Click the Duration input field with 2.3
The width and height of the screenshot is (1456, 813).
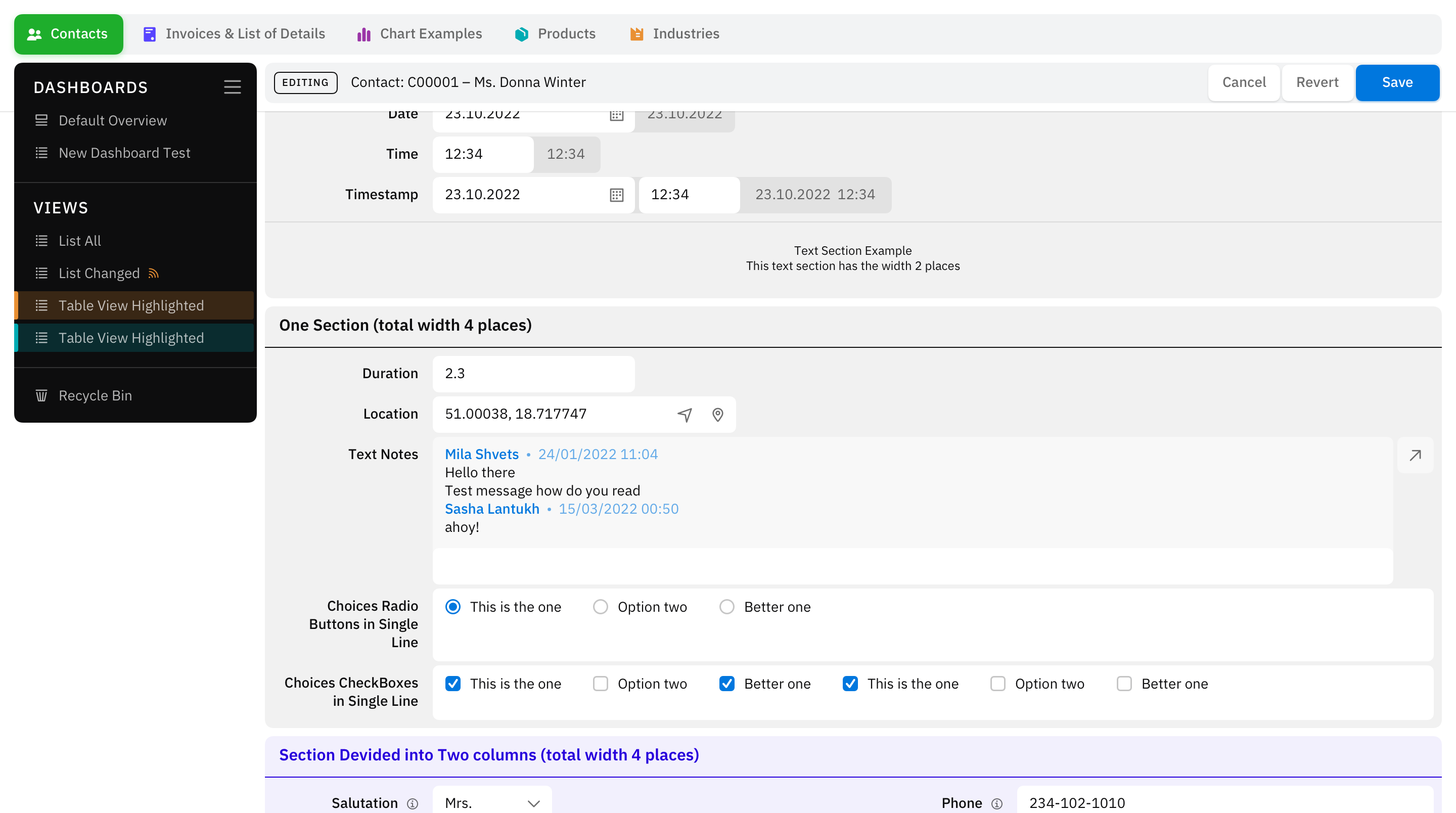[533, 374]
